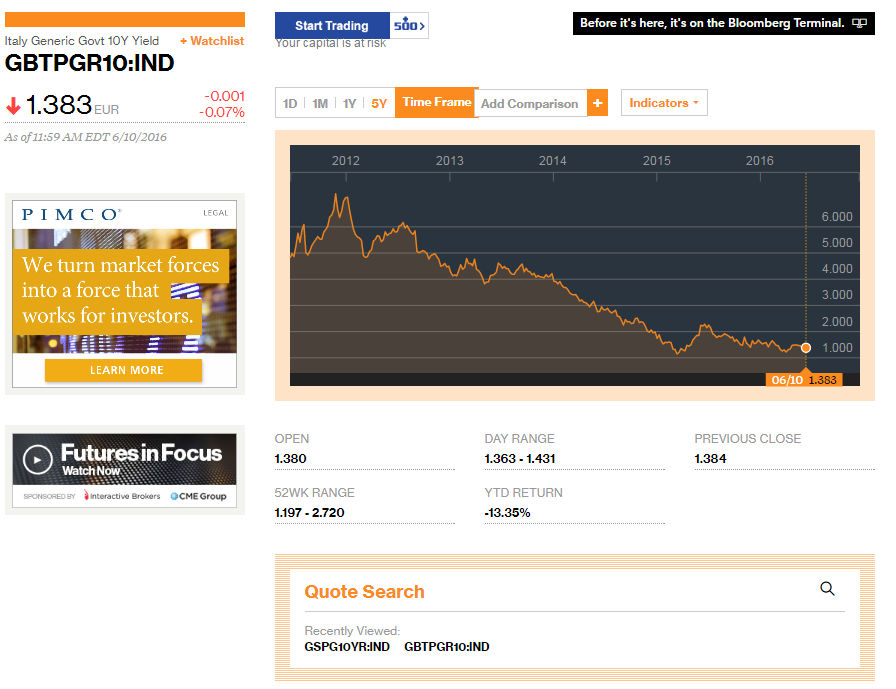Image resolution: width=896 pixels, height=689 pixels.
Task: Click the Add Comparison input field
Action: point(530,103)
